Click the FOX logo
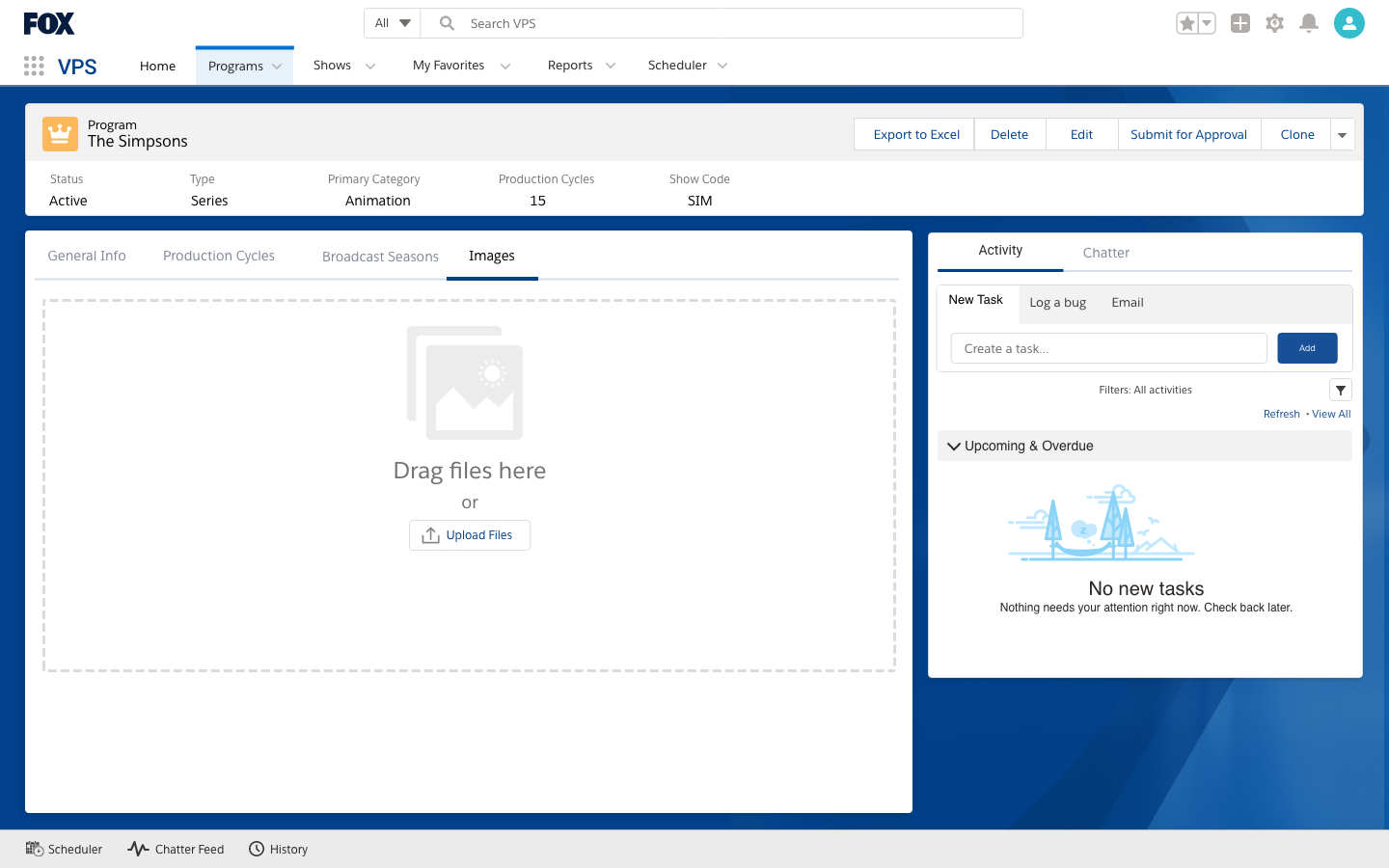This screenshot has height=868, width=1389. coord(49,23)
